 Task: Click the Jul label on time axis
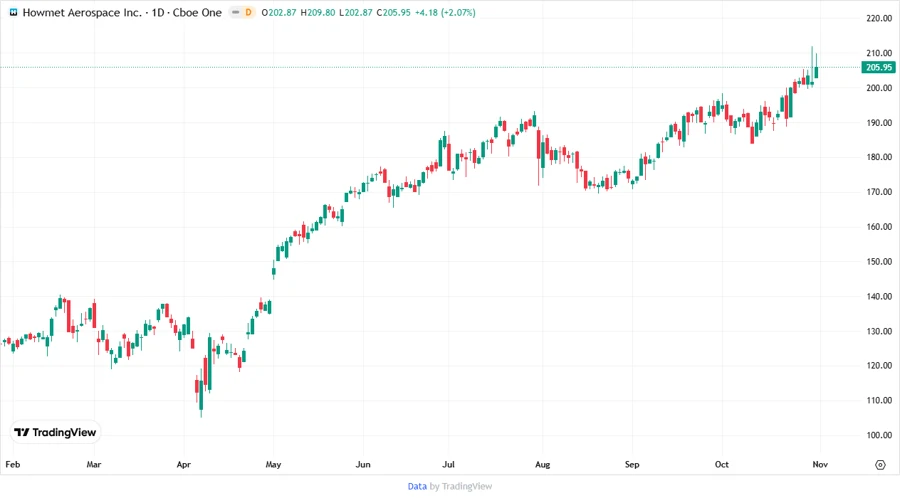tap(448, 464)
